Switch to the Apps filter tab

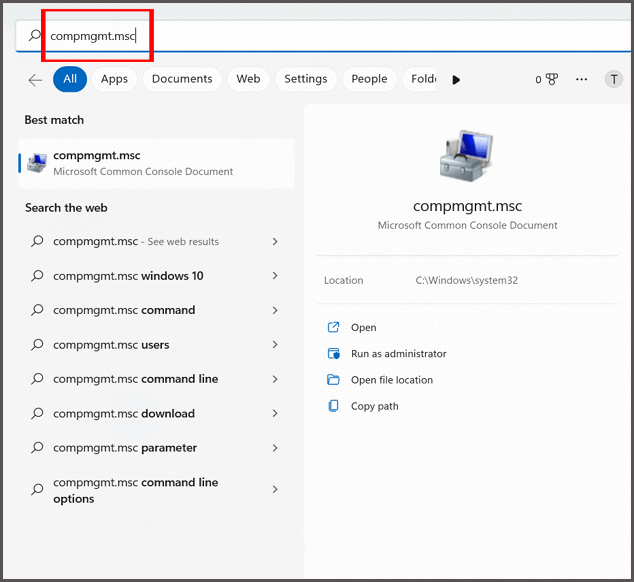click(x=114, y=79)
